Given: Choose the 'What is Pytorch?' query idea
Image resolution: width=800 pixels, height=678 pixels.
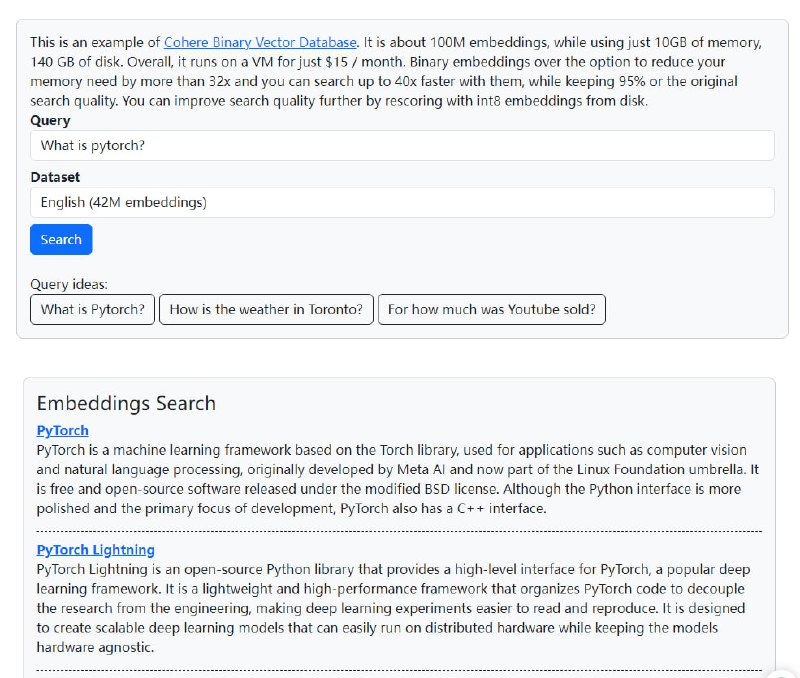Looking at the screenshot, I should tap(92, 310).
